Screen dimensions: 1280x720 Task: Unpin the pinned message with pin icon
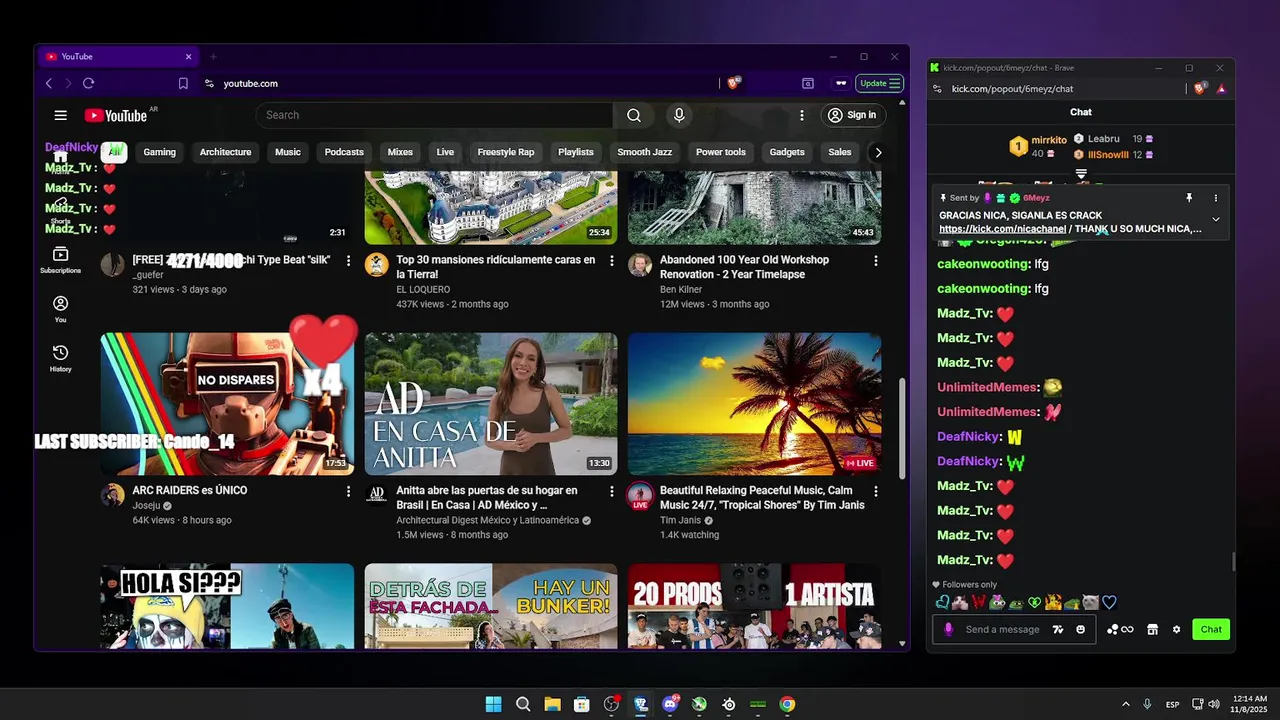click(x=1189, y=198)
